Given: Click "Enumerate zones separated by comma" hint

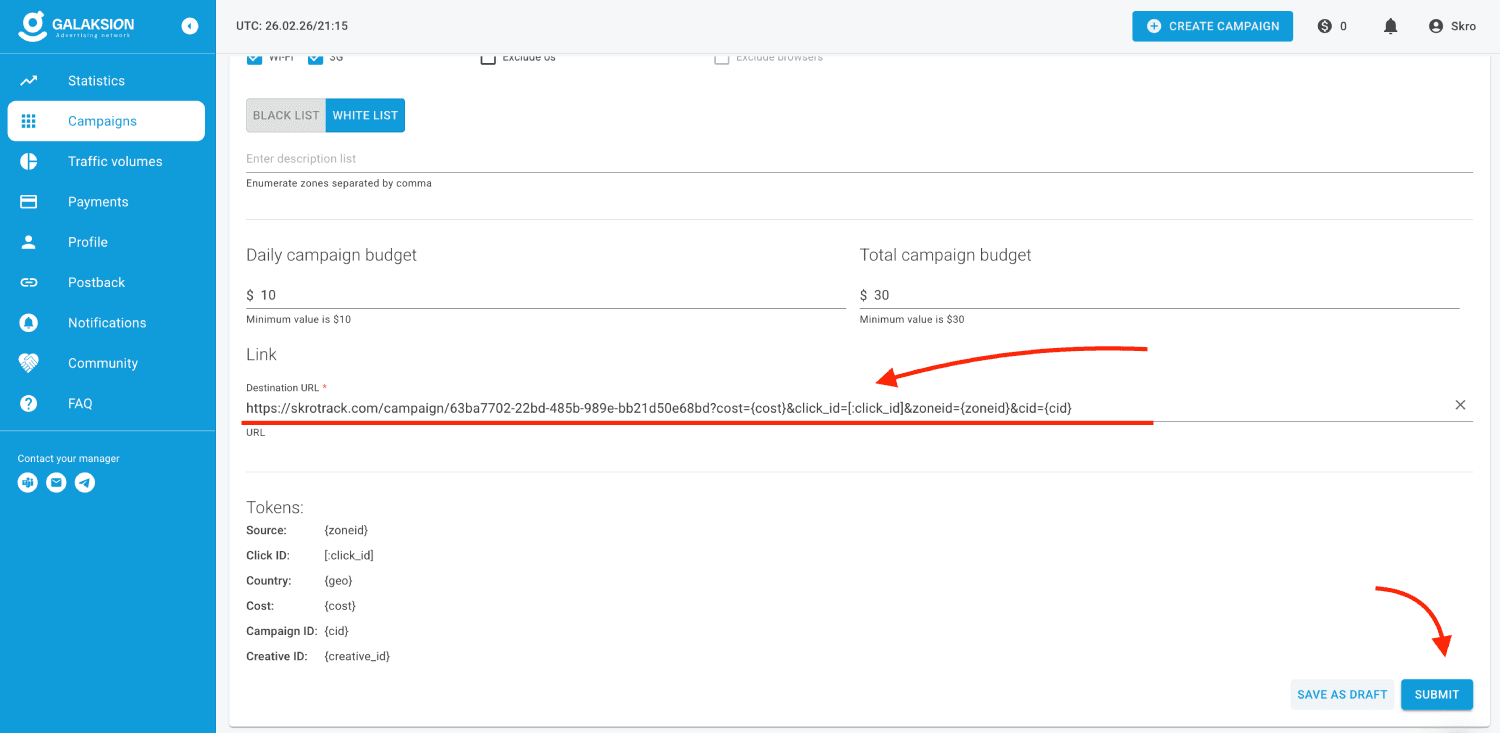Looking at the screenshot, I should tap(339, 184).
